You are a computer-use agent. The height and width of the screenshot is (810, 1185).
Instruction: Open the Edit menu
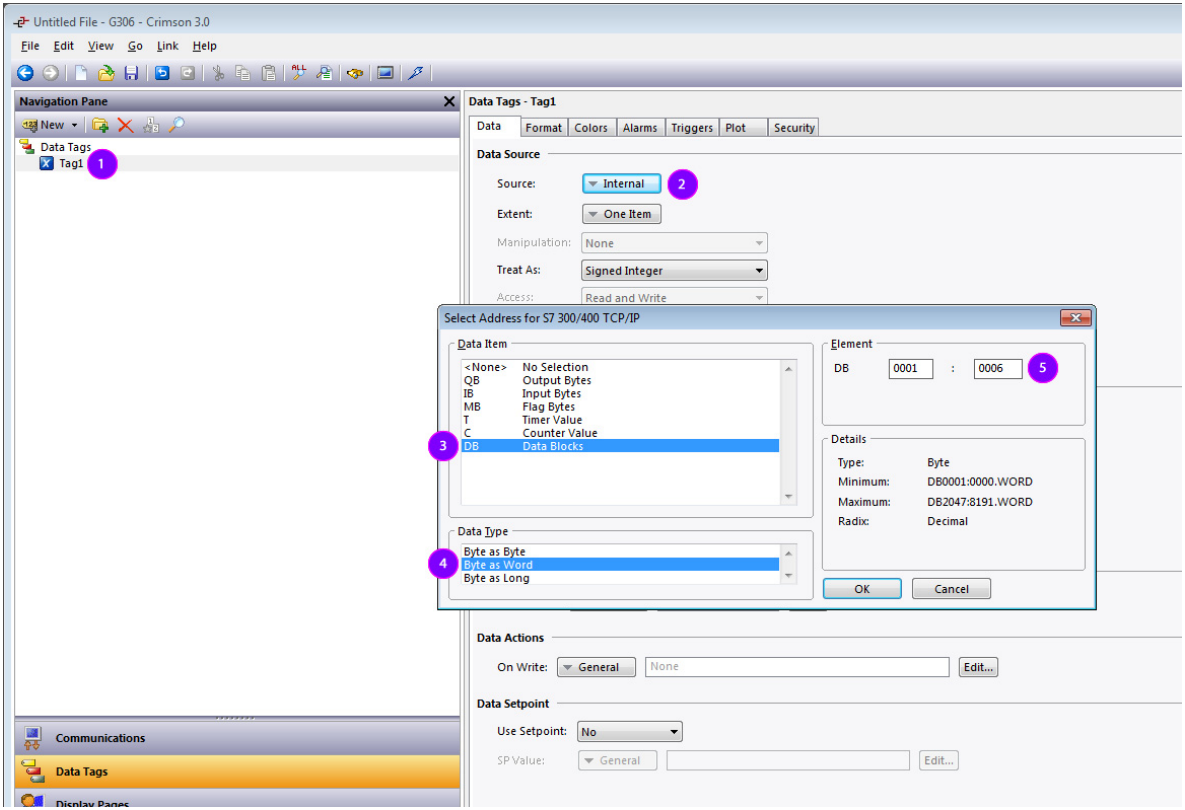tap(63, 46)
